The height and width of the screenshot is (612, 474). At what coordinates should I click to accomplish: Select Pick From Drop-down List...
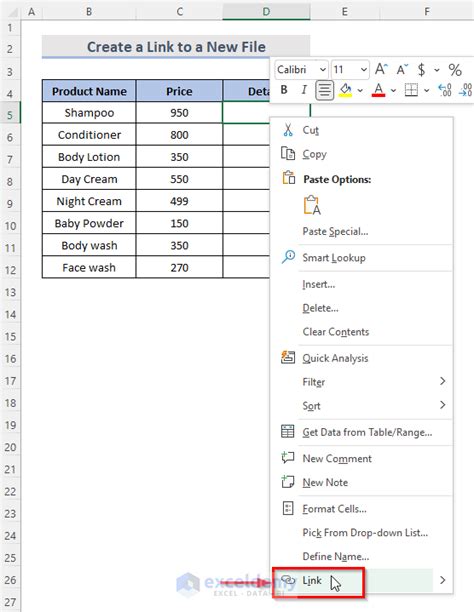pyautogui.click(x=362, y=532)
